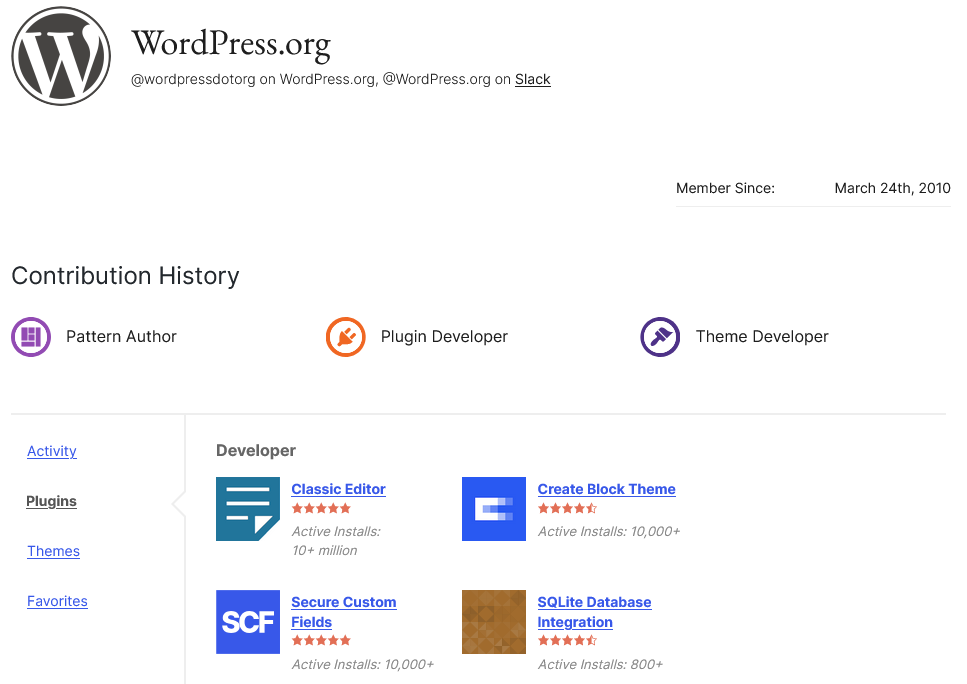Click the Theme Developer brush badge icon
Viewport: 967px width, 684px height.
tap(660, 337)
